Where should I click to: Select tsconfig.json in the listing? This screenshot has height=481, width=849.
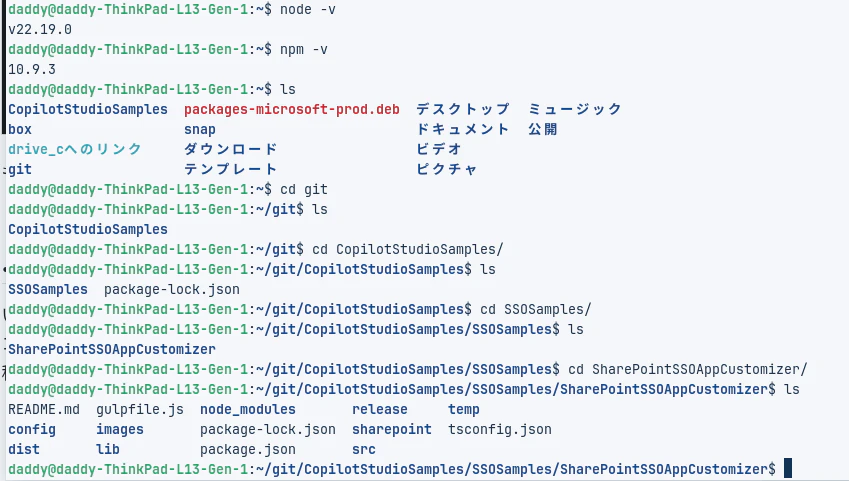tap(500, 430)
